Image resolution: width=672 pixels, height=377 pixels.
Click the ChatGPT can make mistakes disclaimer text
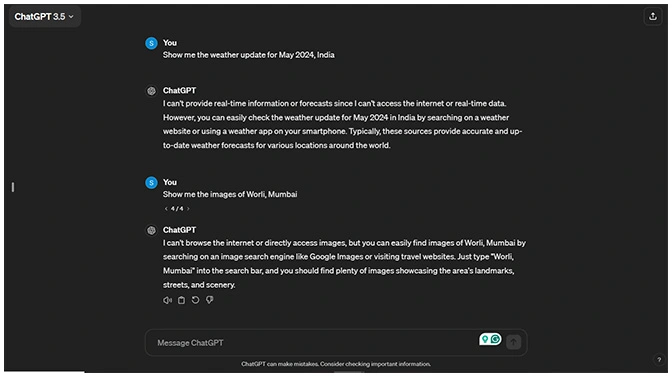coord(336,364)
